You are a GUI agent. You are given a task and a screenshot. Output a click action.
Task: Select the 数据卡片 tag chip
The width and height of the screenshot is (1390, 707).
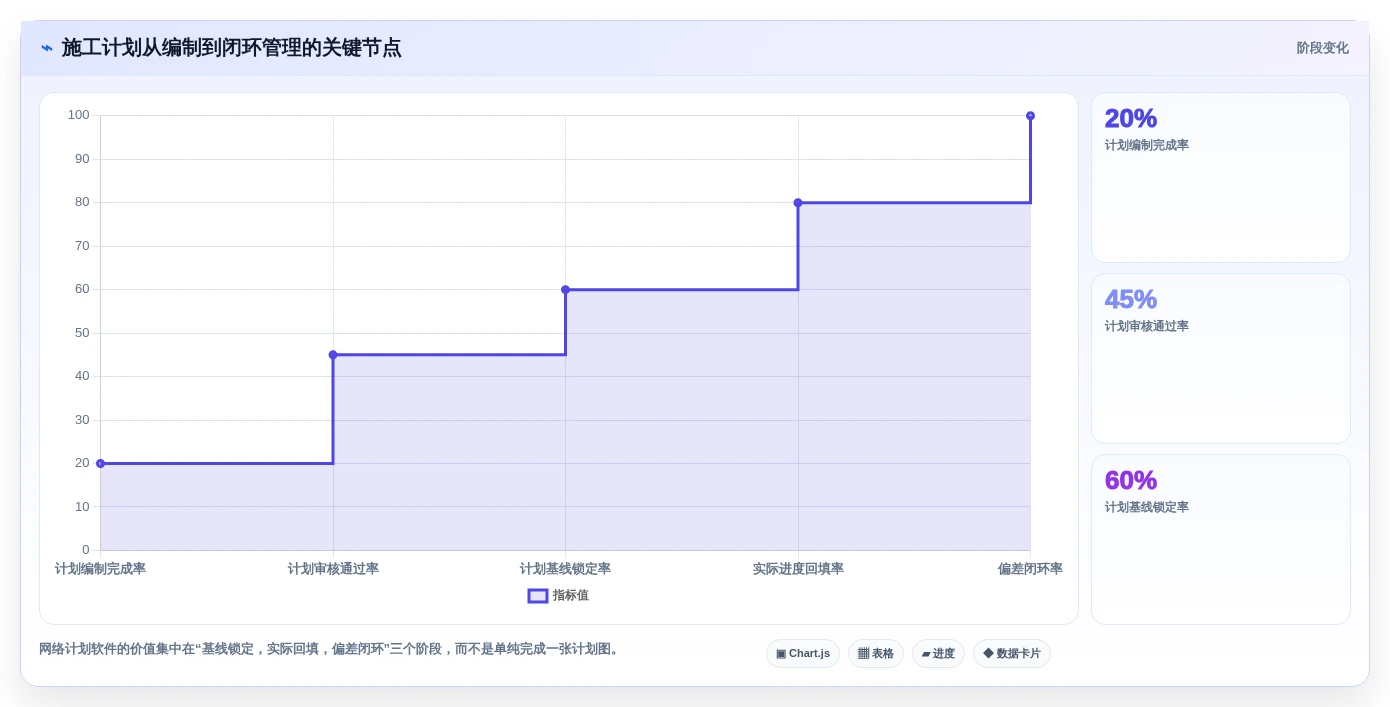point(1012,654)
